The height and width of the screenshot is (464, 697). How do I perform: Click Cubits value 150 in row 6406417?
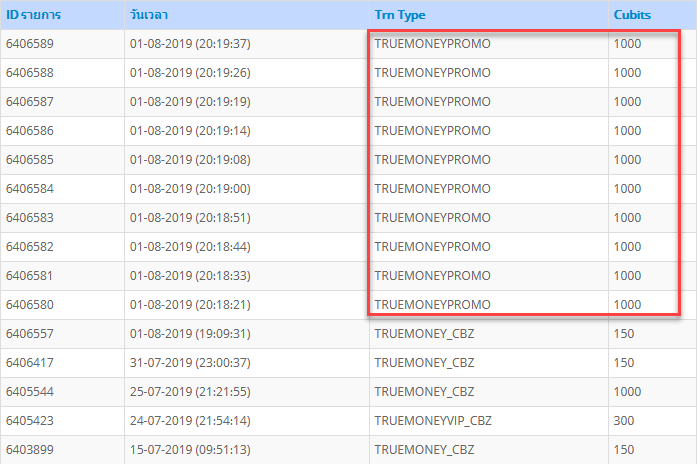coord(624,363)
